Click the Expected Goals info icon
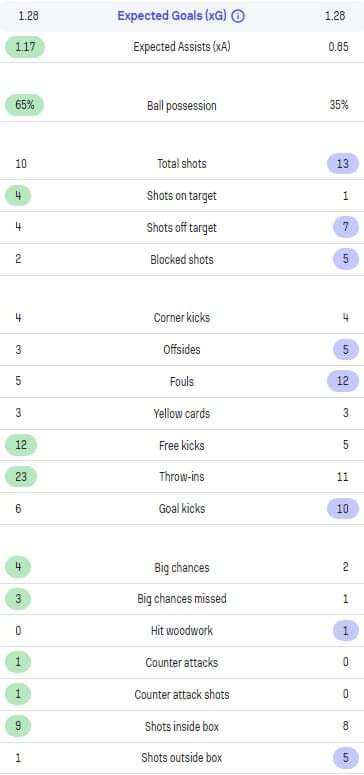This screenshot has height=775, width=364. (x=238, y=16)
